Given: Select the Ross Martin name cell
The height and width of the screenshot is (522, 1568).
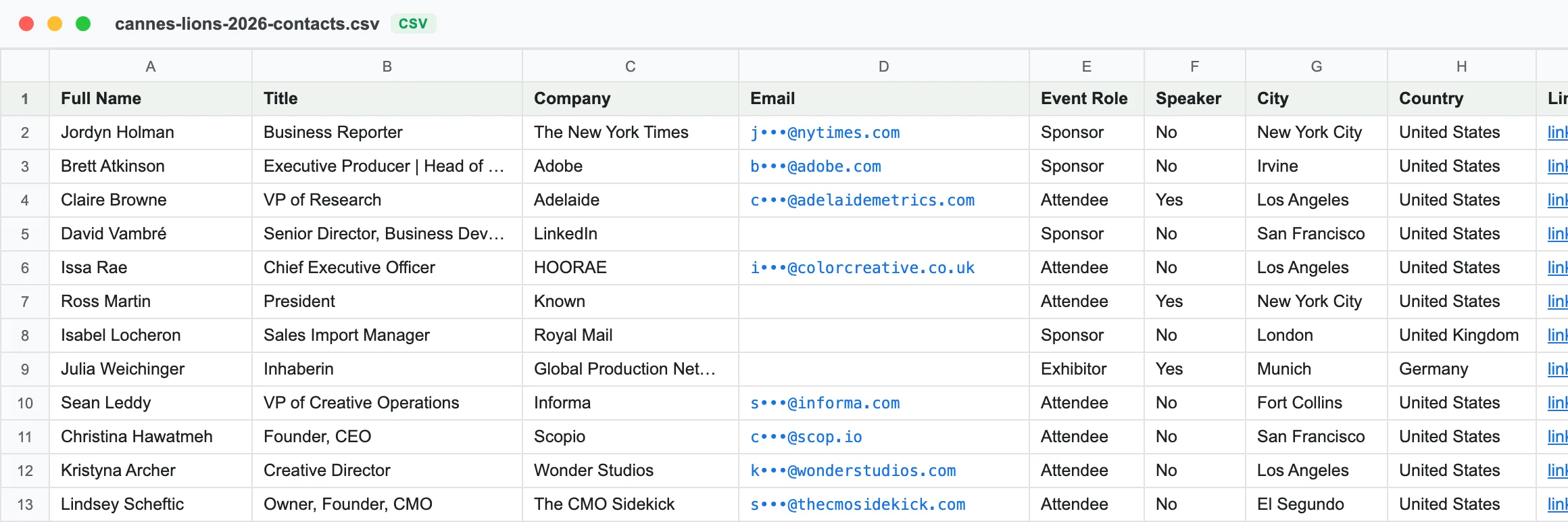Looking at the screenshot, I should pyautogui.click(x=151, y=302).
